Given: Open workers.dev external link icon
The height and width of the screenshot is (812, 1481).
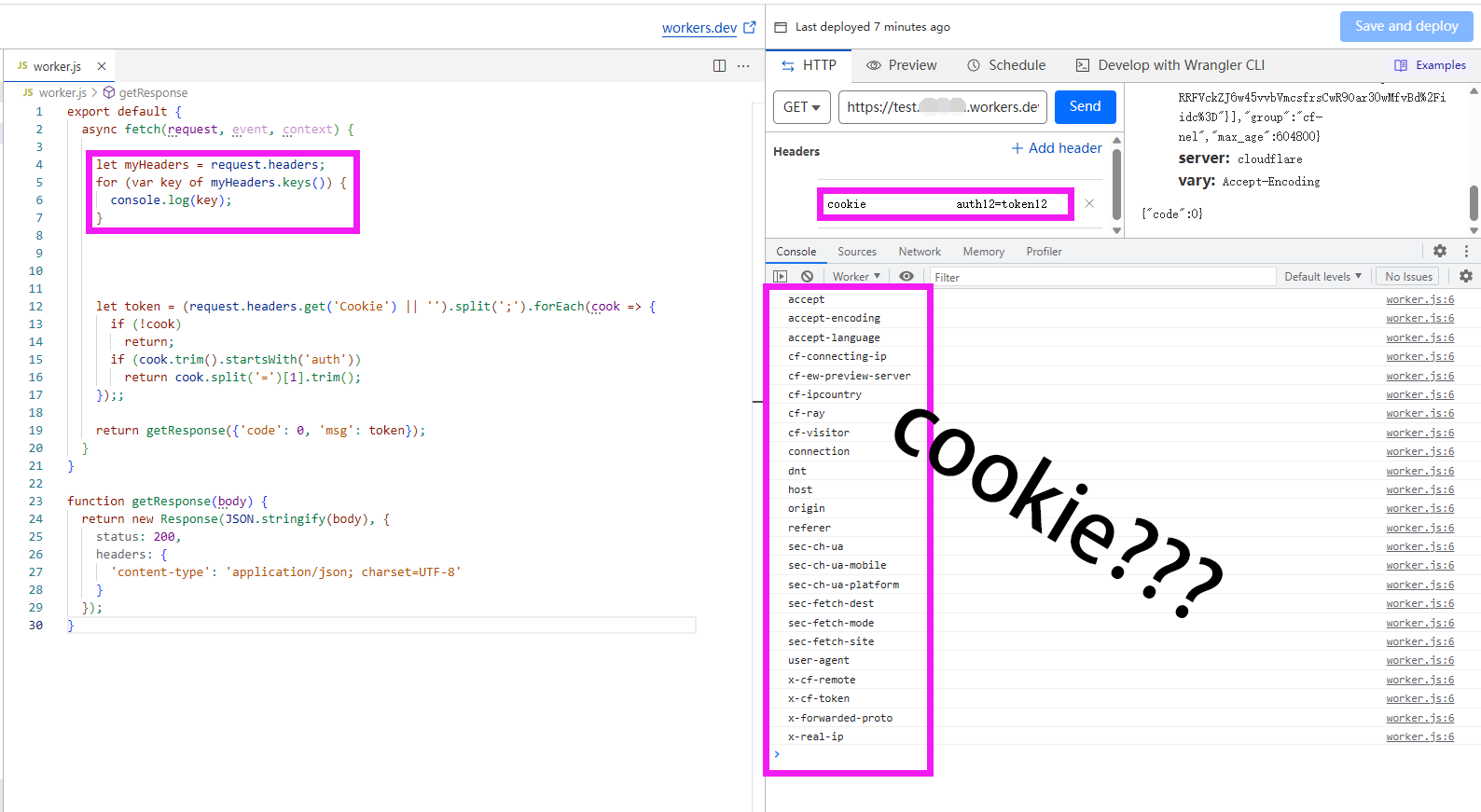Looking at the screenshot, I should point(750,27).
